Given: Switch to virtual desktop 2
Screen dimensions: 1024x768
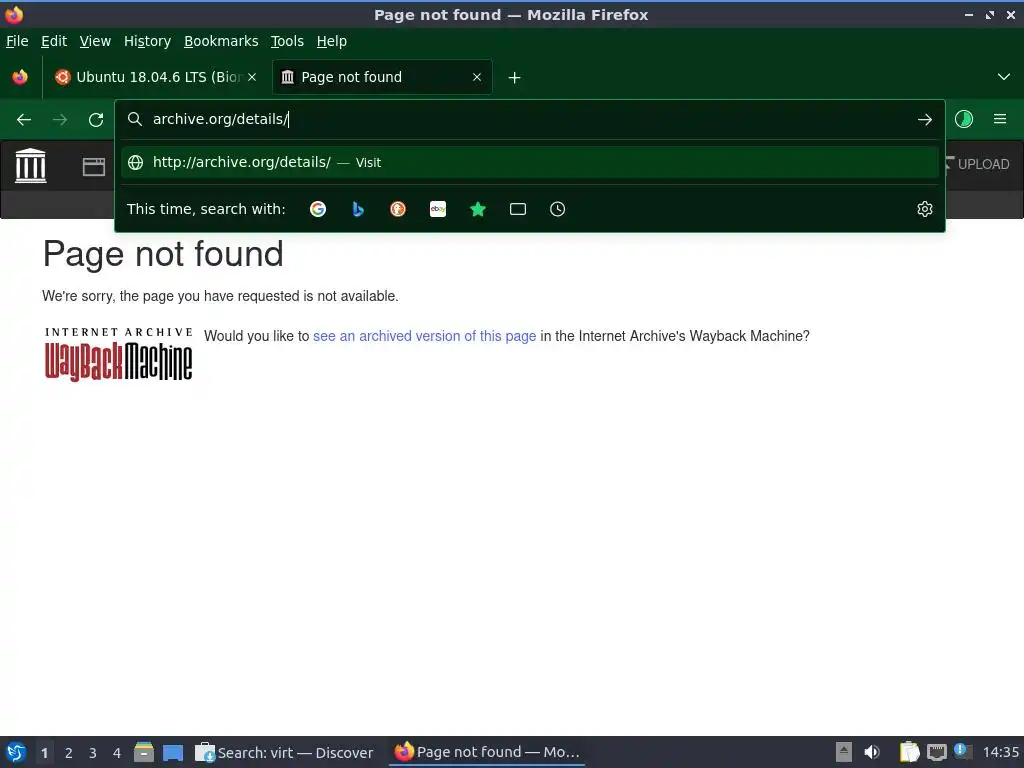Looking at the screenshot, I should [69, 753].
